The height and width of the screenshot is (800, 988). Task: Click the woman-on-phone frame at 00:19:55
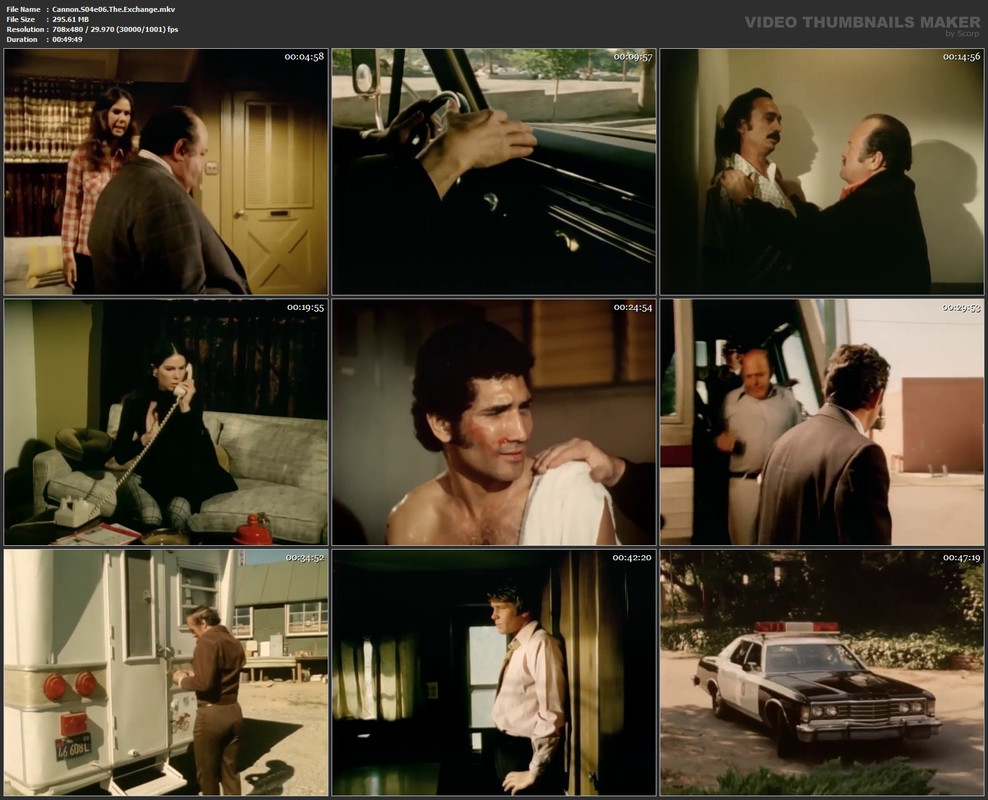pos(166,422)
